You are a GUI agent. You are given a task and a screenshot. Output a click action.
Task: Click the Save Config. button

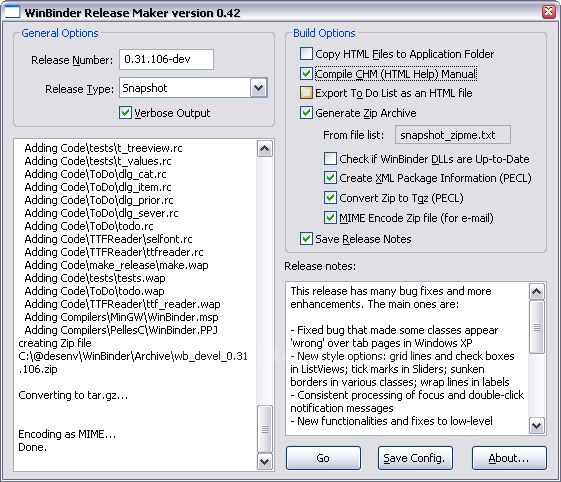click(x=415, y=458)
